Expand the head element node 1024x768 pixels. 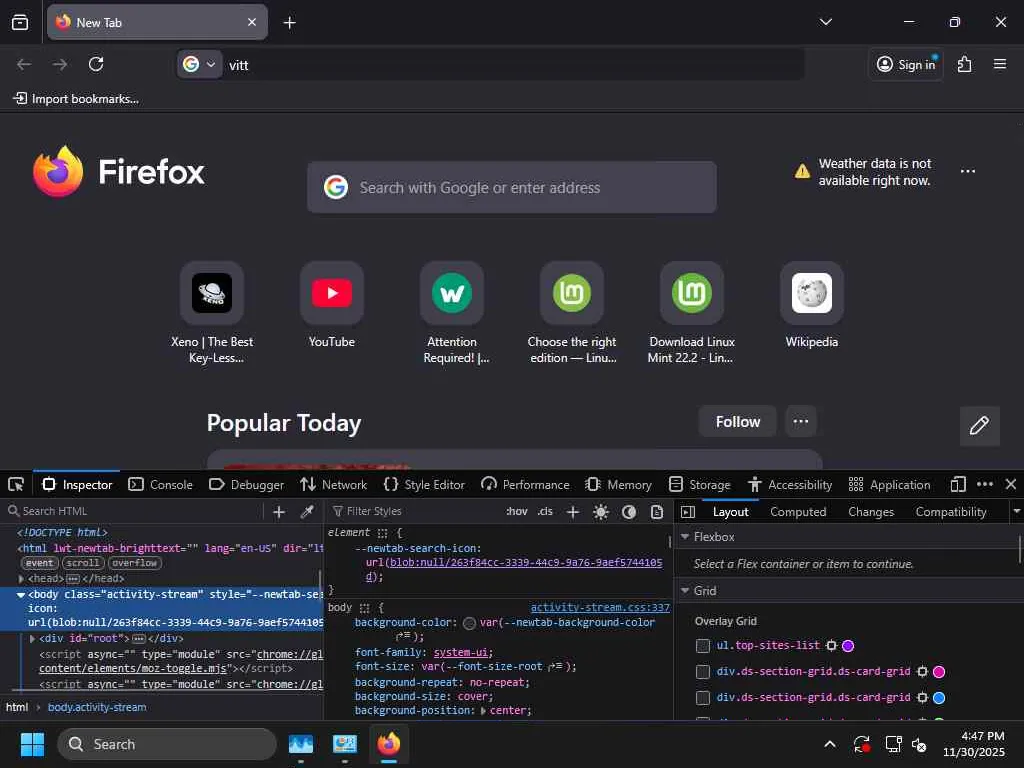(x=21, y=579)
